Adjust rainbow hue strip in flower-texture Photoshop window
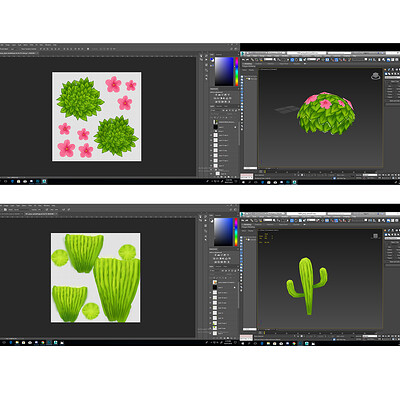The image size is (400, 400). pyautogui.click(x=237, y=71)
